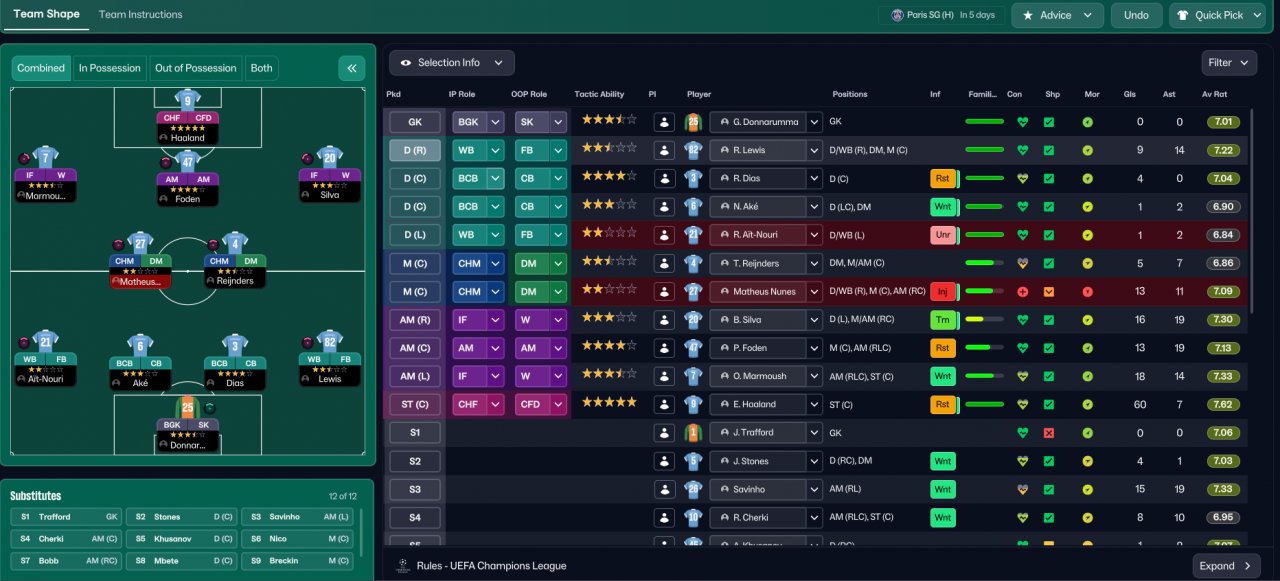
Task: Click the Undo button
Action: tap(1136, 15)
